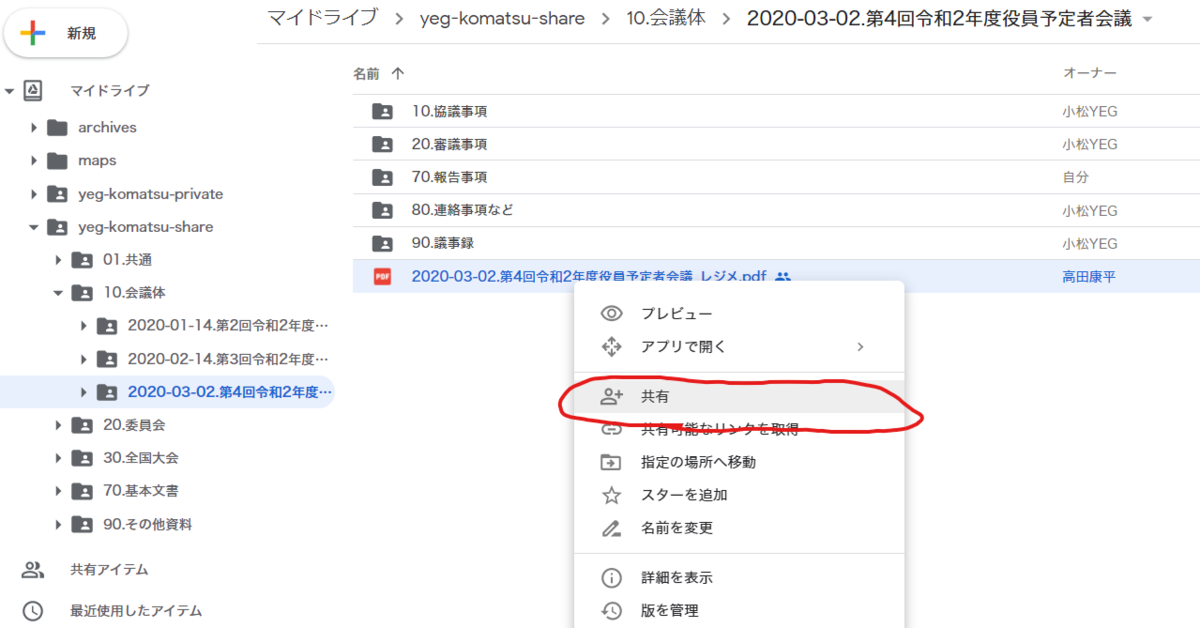Viewport: 1200px width, 628px height.
Task: Select the 10.協議事項 folder row
Action: click(x=776, y=111)
